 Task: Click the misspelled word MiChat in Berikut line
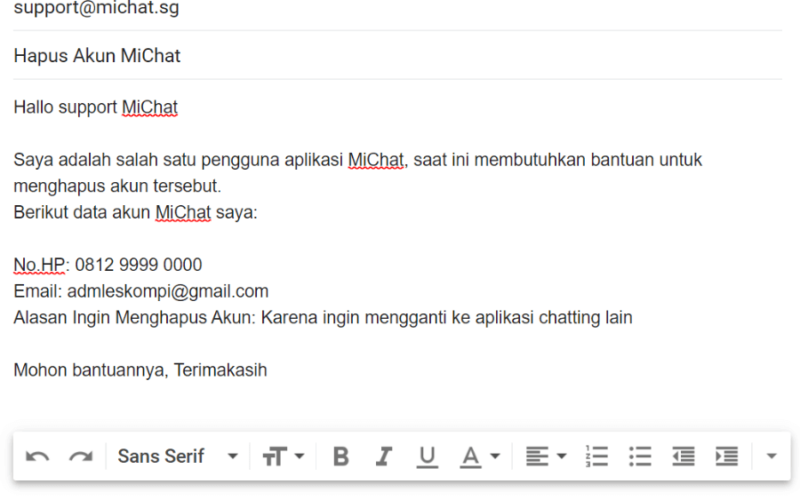coord(183,212)
